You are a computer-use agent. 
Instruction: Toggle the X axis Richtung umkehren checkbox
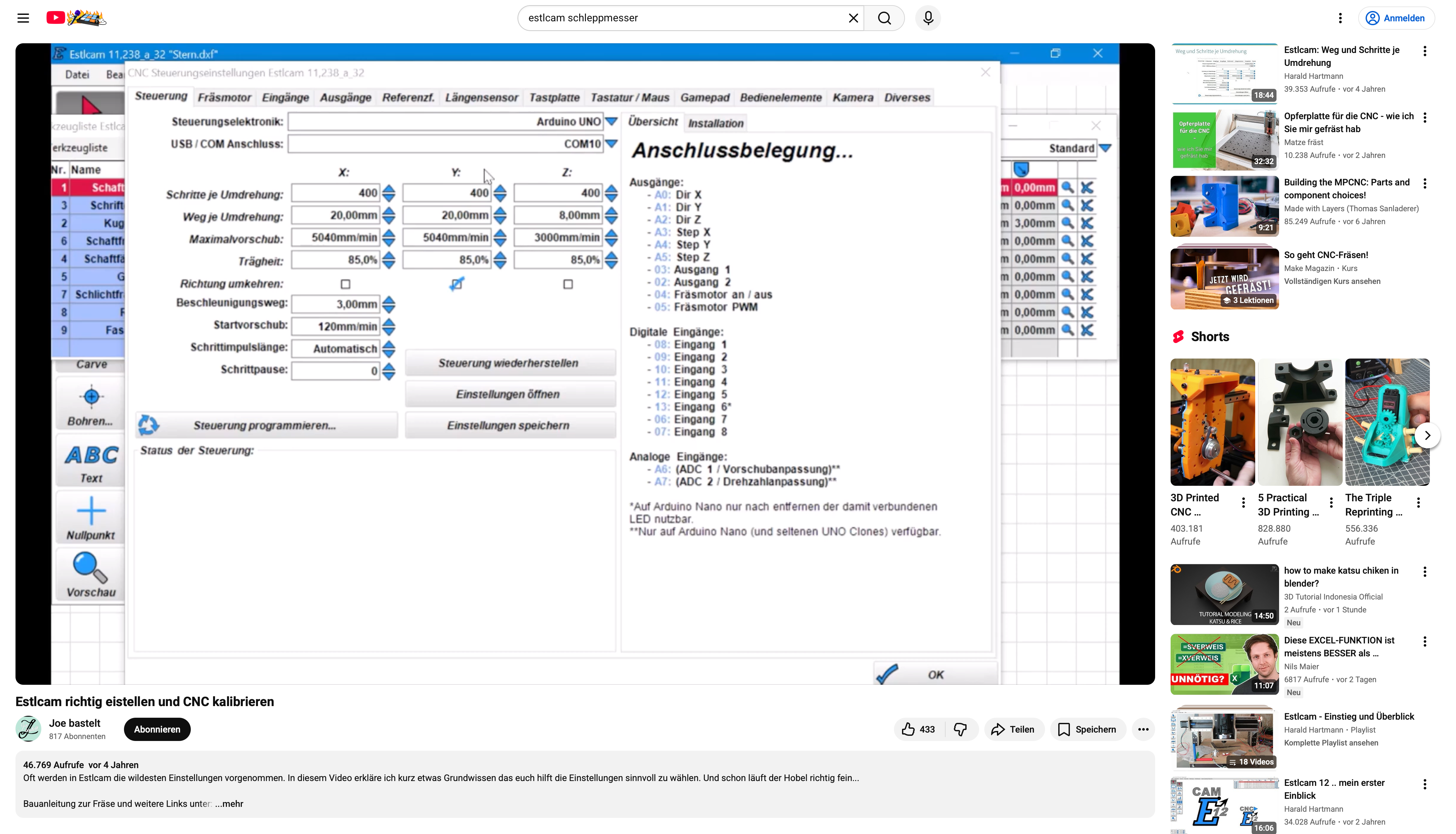(x=345, y=284)
